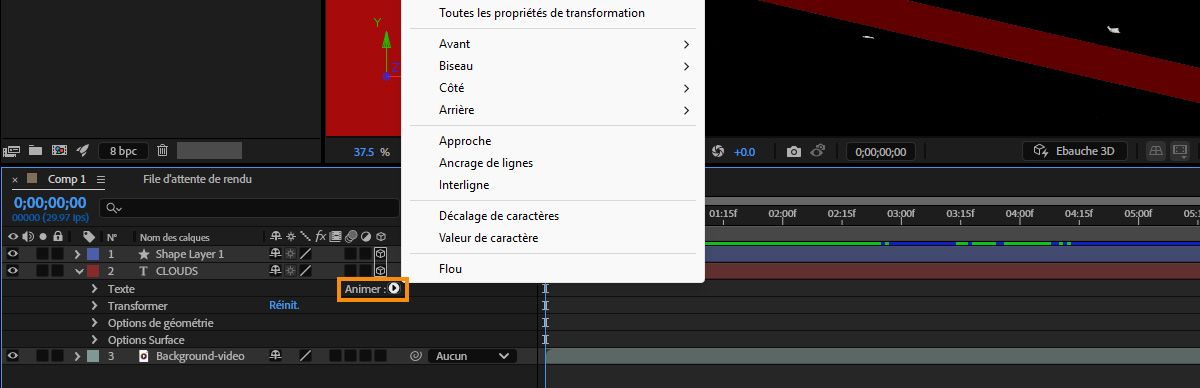1200x388 pixels.
Task: Click the 3D layer cube column header
Action: click(x=380, y=237)
